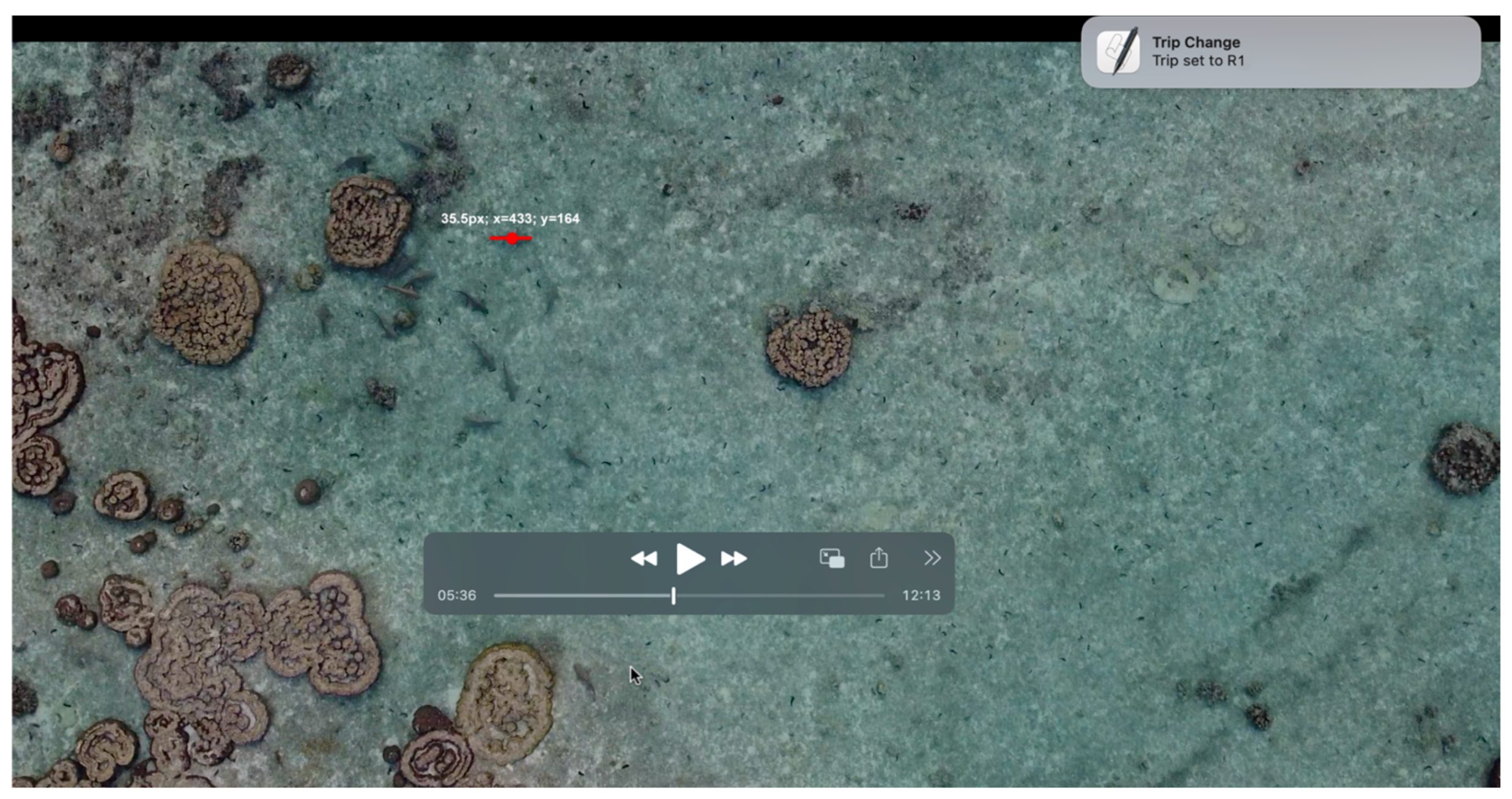
Task: Click the 'Trip set to R1' text
Action: click(x=1198, y=61)
